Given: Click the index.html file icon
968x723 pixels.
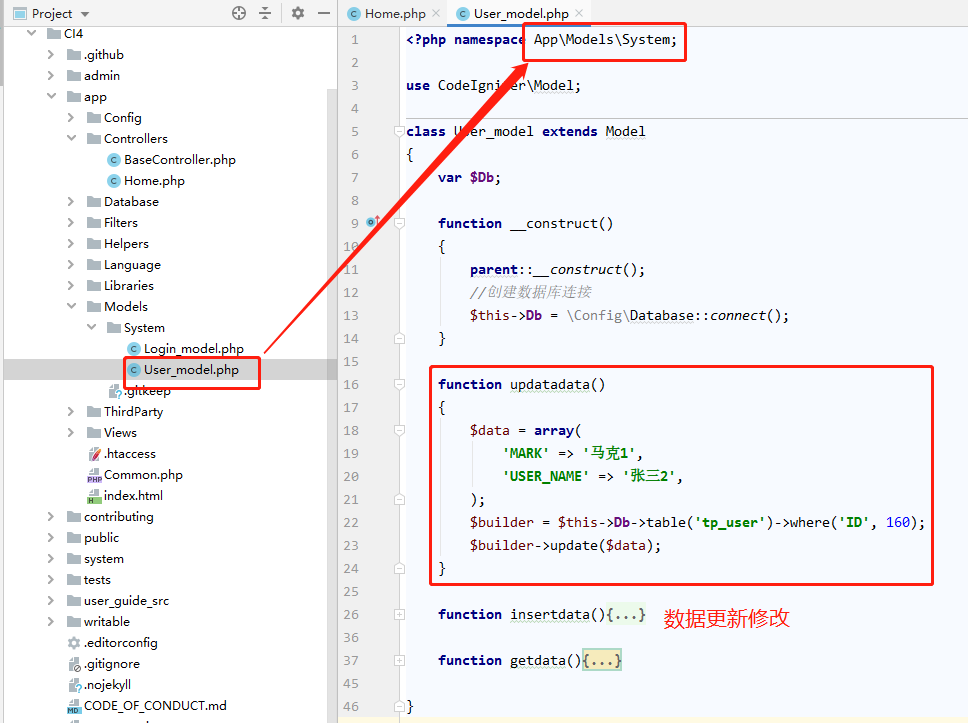Looking at the screenshot, I should pos(94,496).
